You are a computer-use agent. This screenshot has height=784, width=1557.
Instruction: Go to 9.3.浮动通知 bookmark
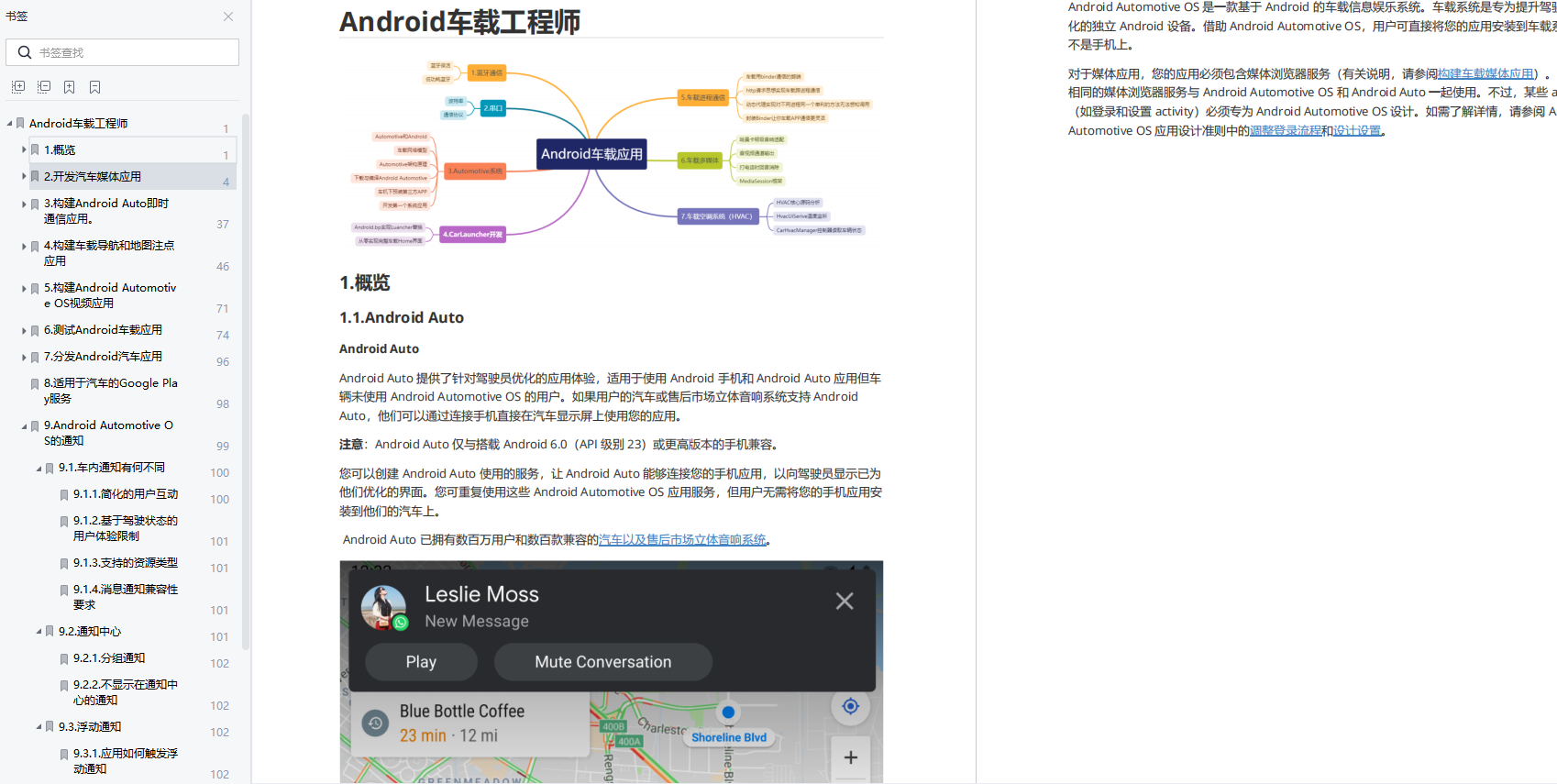point(90,727)
